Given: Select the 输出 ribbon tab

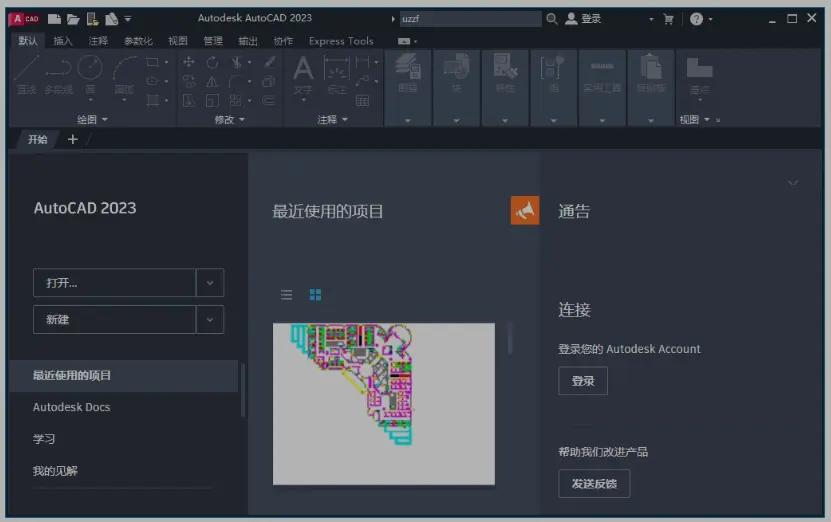Looking at the screenshot, I should point(247,41).
